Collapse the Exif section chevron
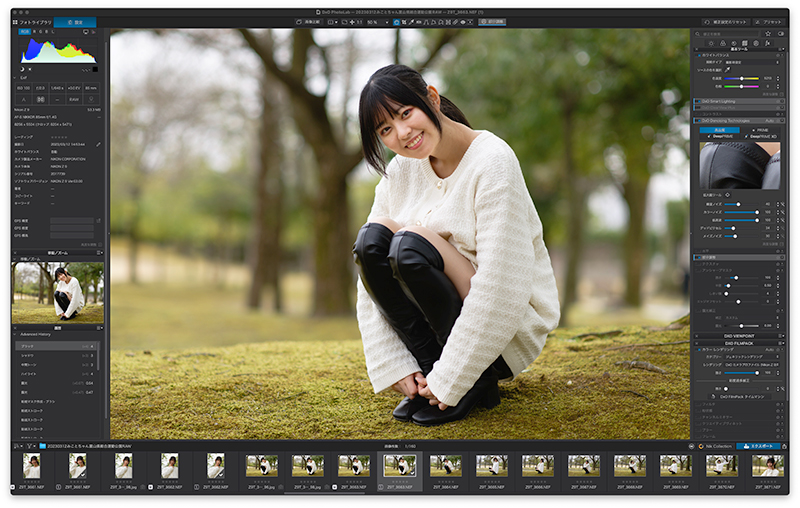Image resolution: width=800 pixels, height=508 pixels. coord(15,78)
